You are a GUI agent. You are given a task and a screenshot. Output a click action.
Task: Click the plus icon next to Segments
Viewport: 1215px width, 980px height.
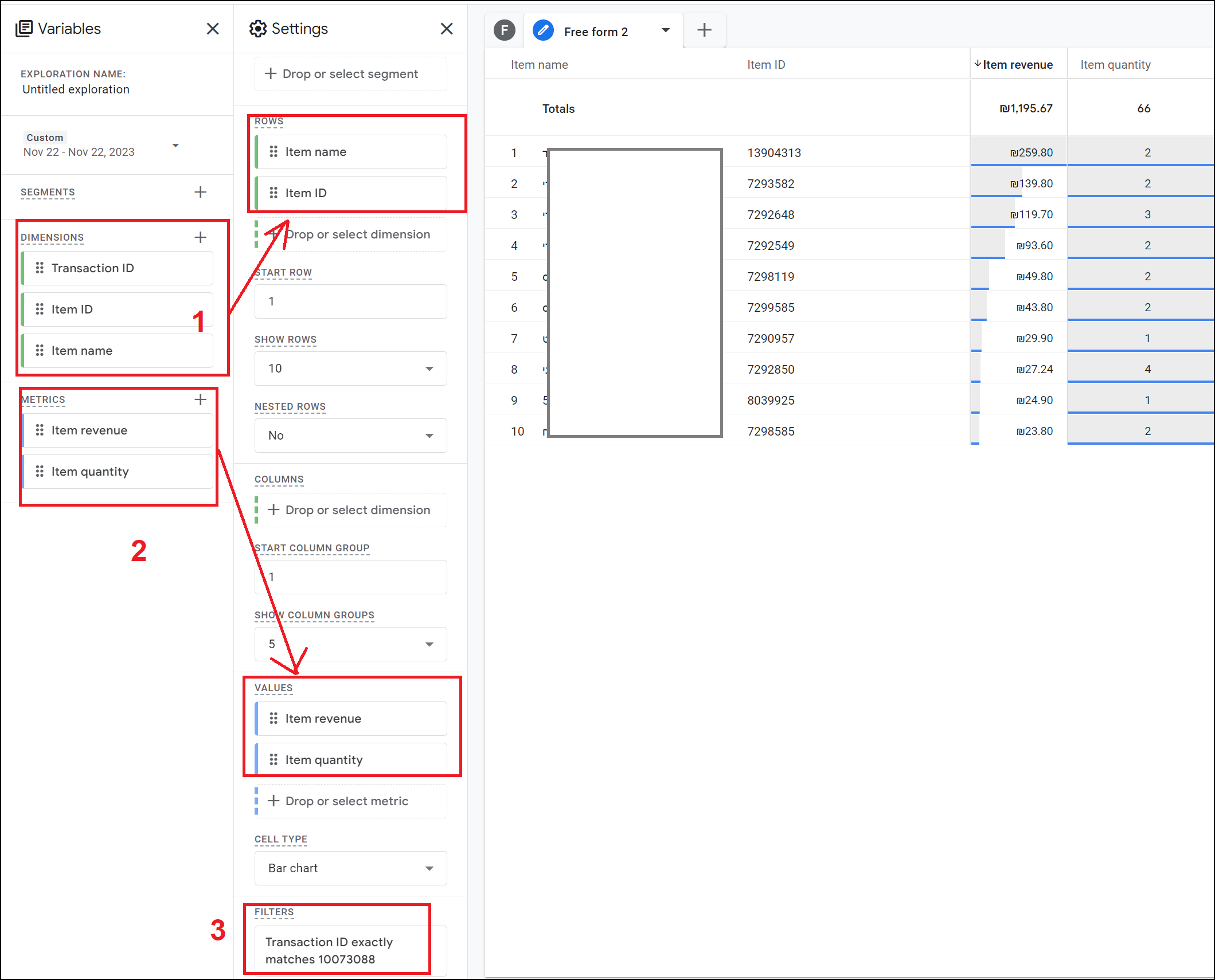(x=200, y=192)
